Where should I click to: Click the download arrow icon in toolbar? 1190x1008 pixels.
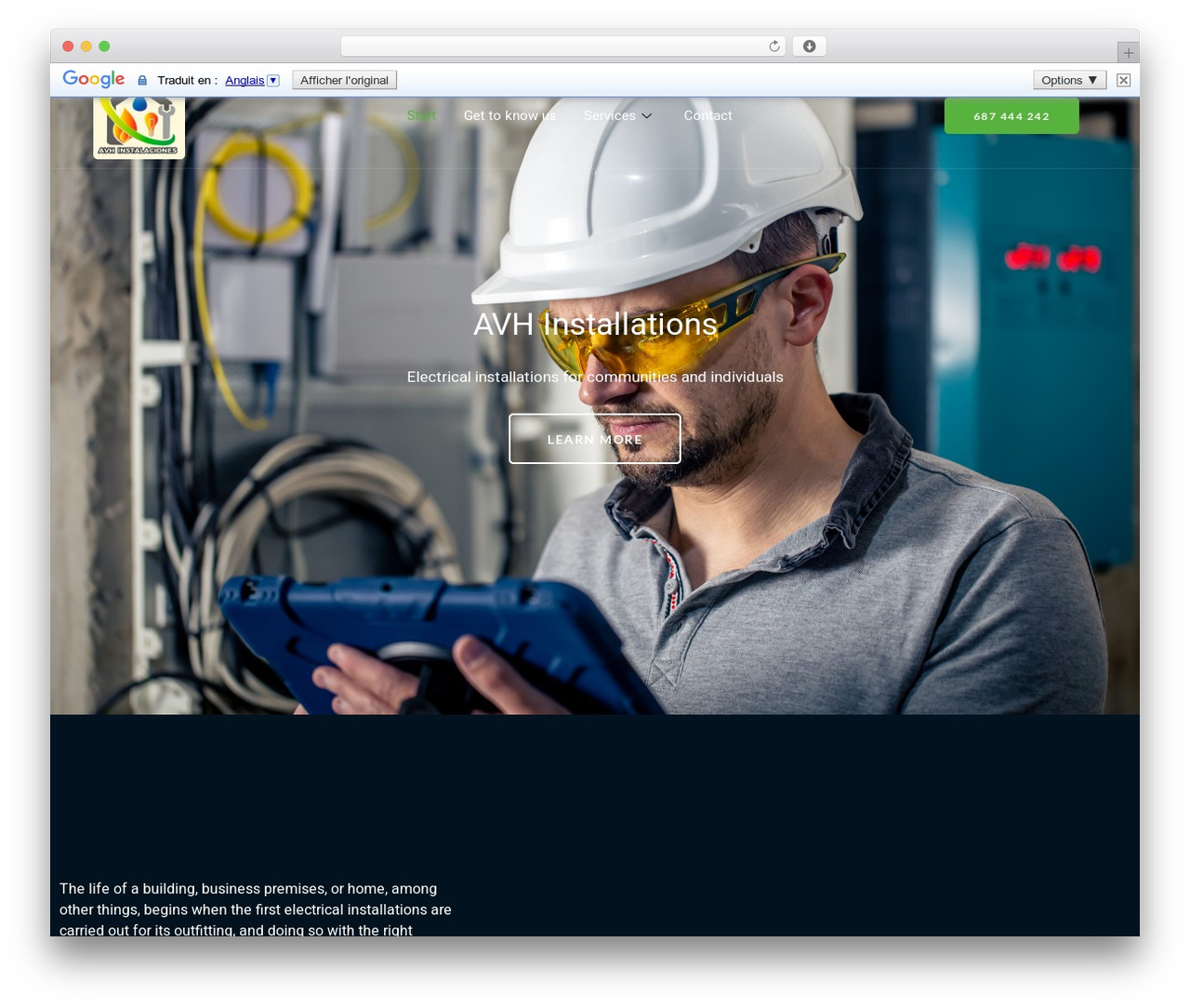pos(809,46)
